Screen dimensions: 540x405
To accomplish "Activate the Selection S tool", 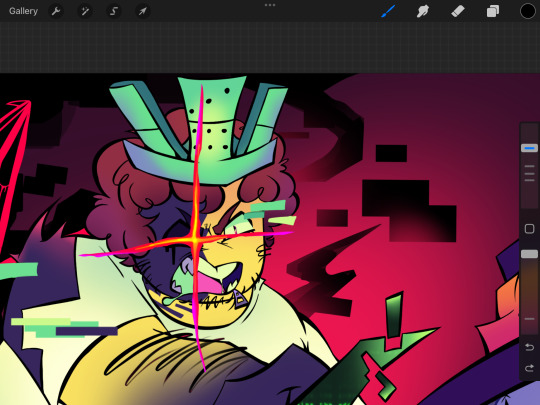I will (x=114, y=11).
